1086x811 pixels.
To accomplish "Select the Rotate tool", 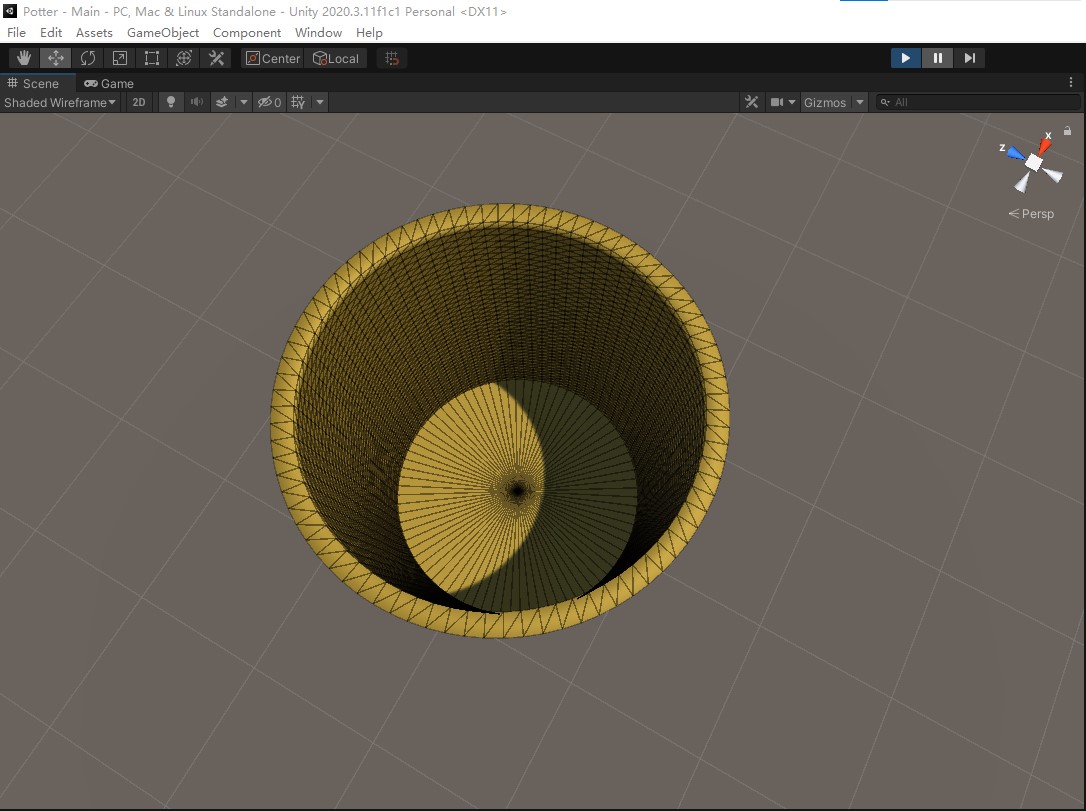I will (88, 58).
